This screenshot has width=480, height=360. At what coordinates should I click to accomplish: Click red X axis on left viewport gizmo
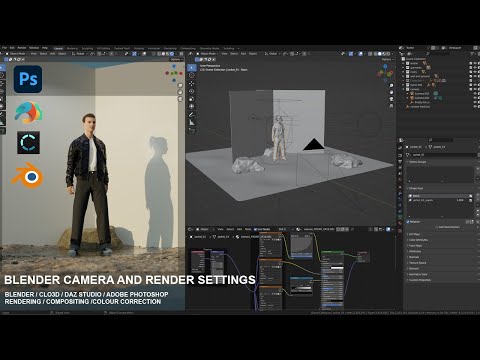click(181, 73)
